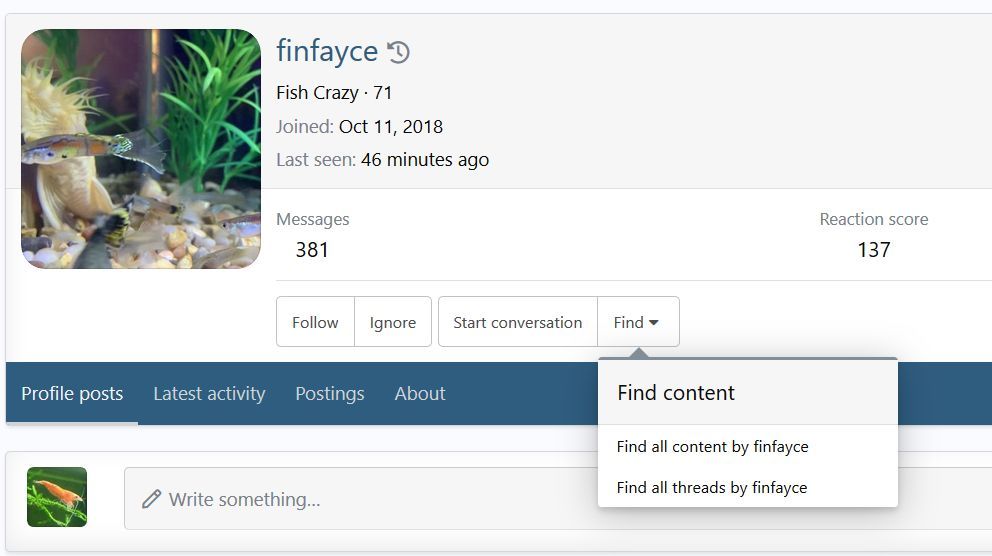The width and height of the screenshot is (992, 556).
Task: Open finfayce's large fish avatar image
Action: (x=141, y=149)
